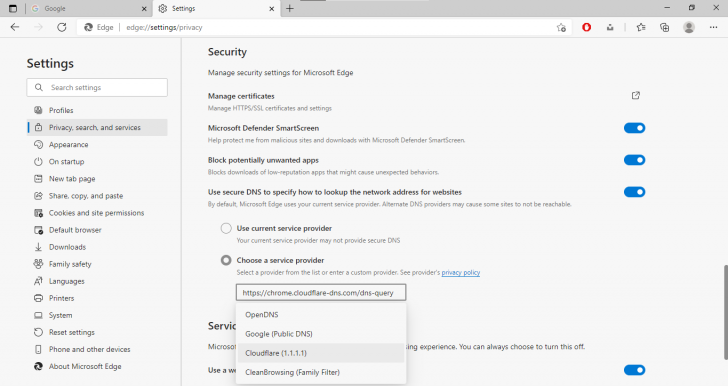Open external Manage certificates icon
The height and width of the screenshot is (386, 728).
click(x=636, y=95)
